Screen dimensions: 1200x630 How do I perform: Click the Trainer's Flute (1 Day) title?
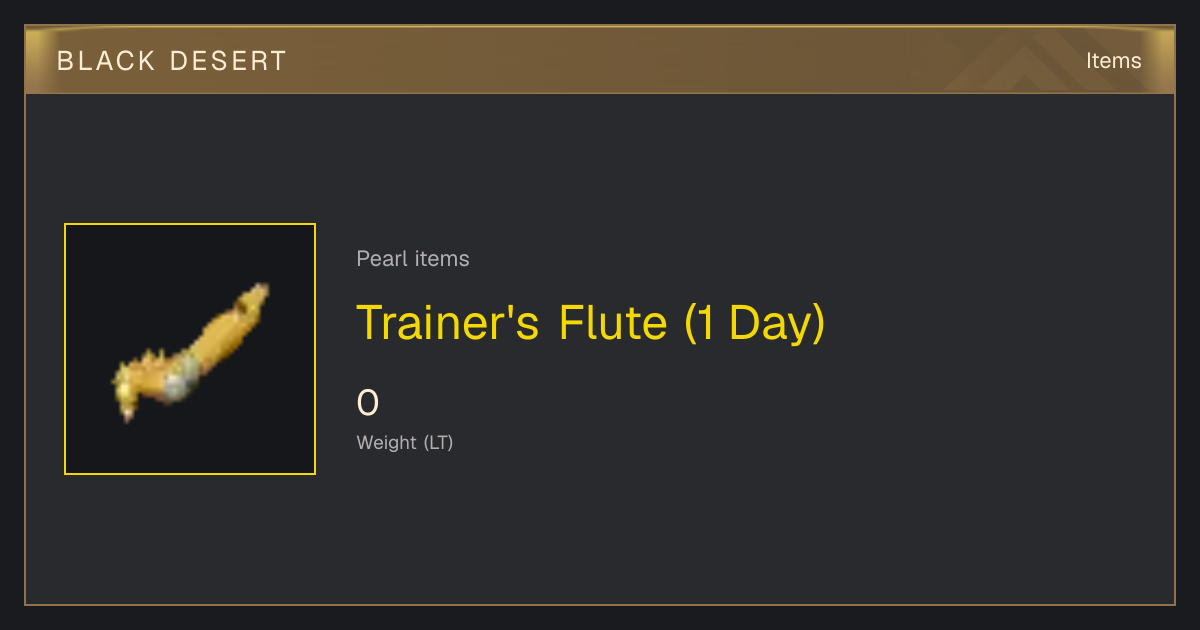point(591,323)
